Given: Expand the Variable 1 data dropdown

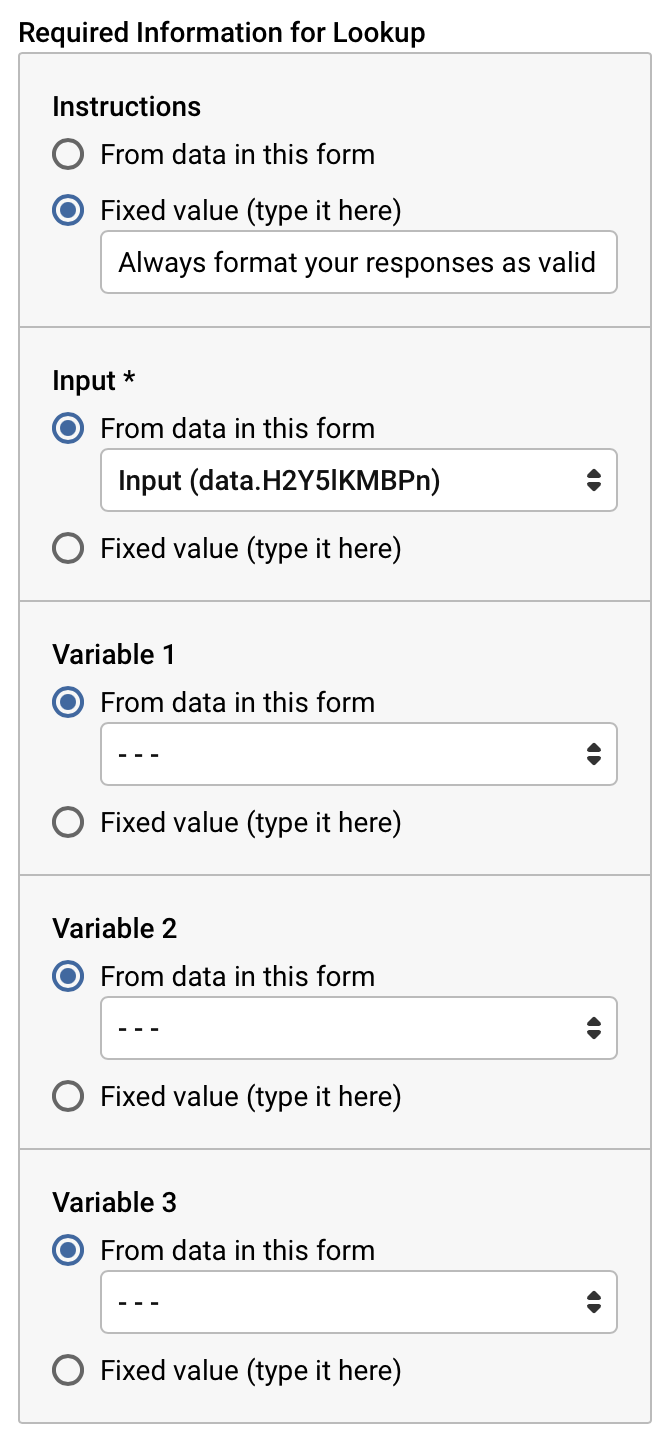Looking at the screenshot, I should pyautogui.click(x=340, y=755).
